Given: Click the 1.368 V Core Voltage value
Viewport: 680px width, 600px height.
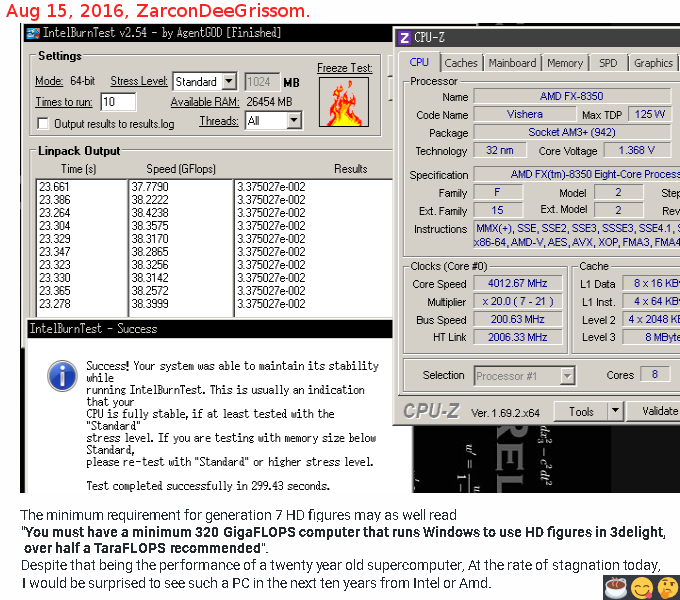Looking at the screenshot, I should point(636,150).
